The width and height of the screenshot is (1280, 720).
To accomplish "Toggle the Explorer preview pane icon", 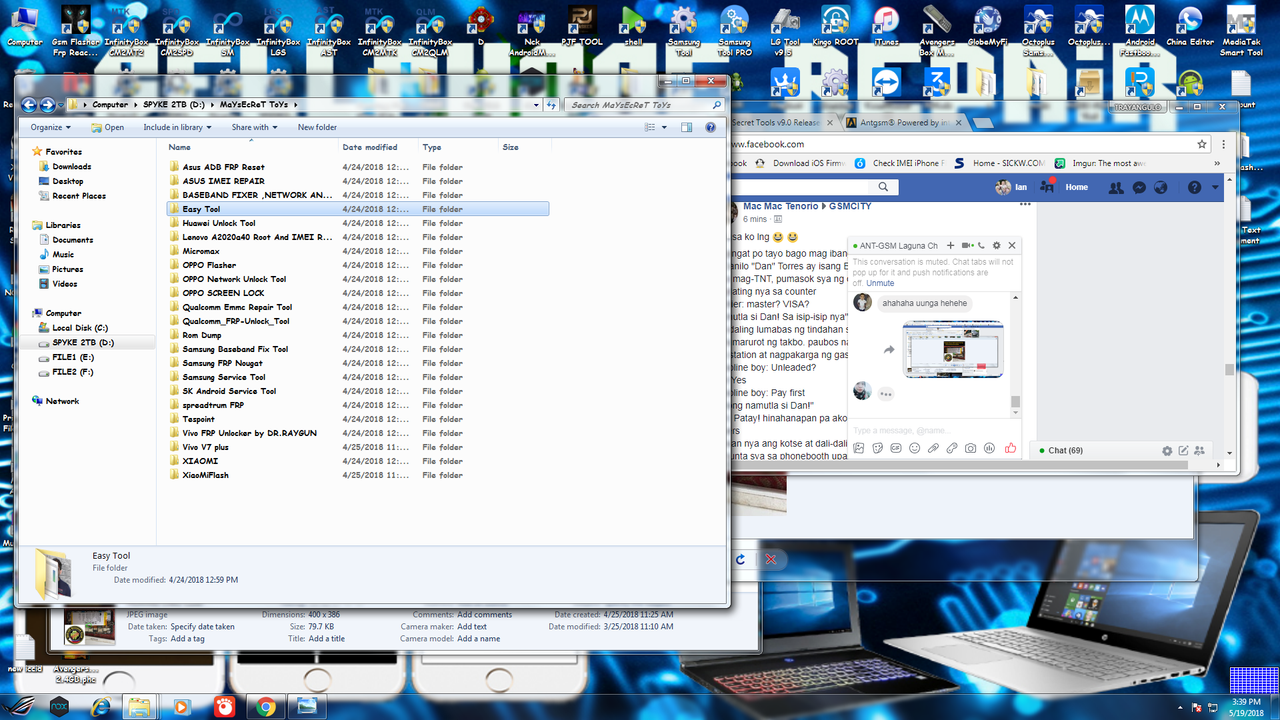I will point(686,127).
